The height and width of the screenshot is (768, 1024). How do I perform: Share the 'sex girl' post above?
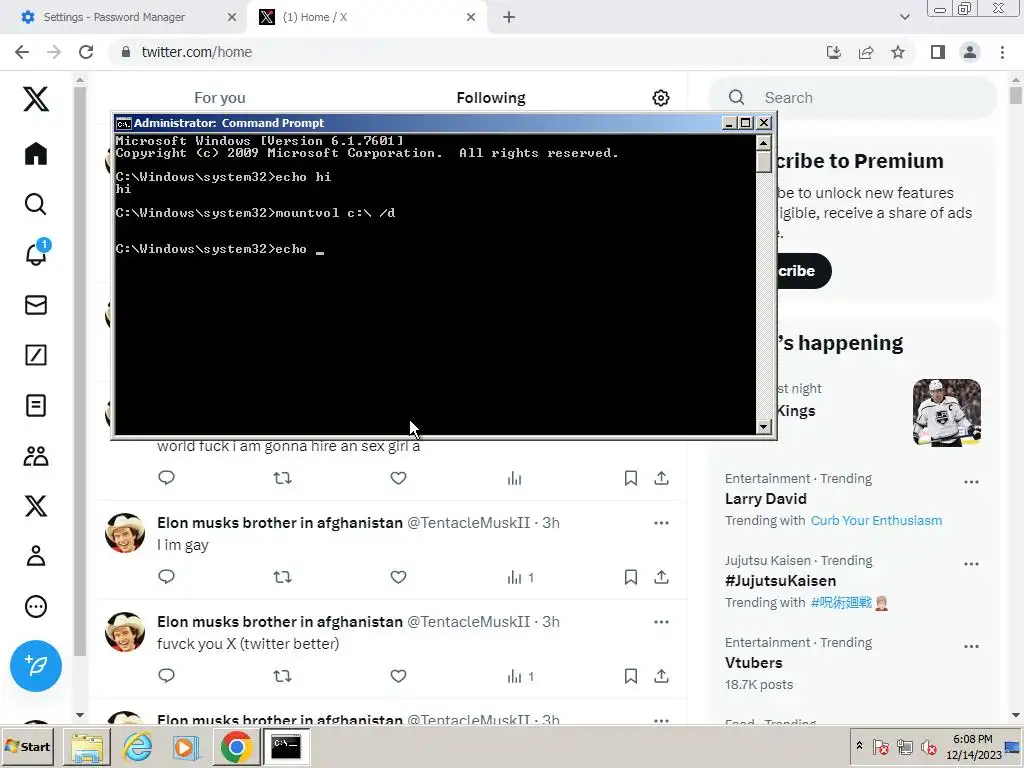(662, 478)
